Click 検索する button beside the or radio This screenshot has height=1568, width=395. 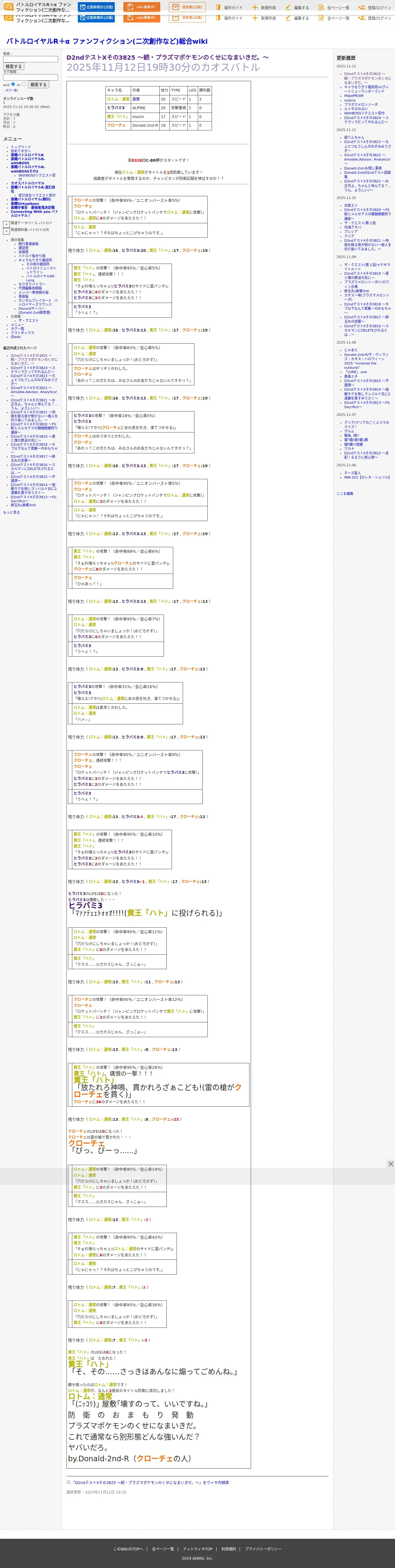tap(38, 85)
